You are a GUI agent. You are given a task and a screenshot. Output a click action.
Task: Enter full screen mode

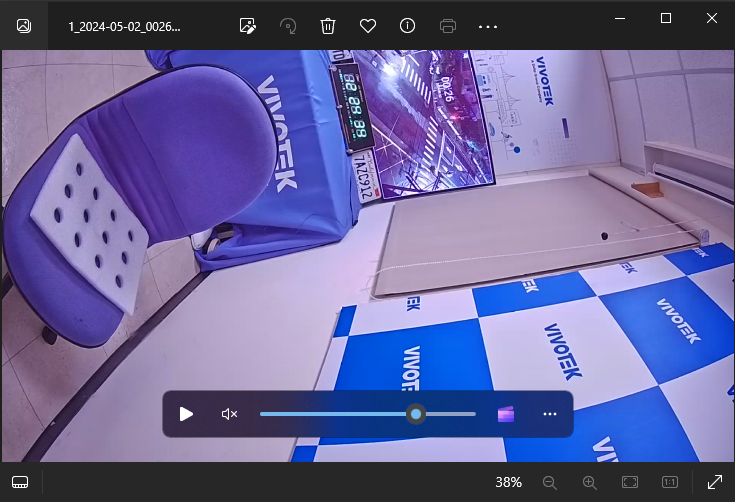click(714, 482)
